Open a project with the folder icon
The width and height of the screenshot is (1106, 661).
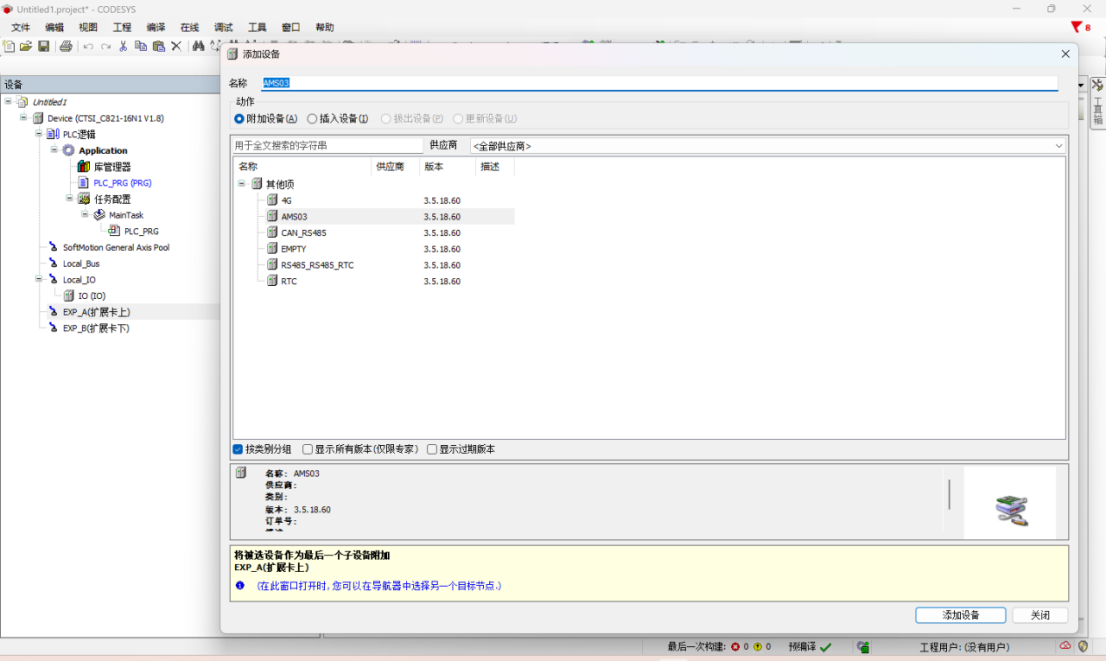(26, 47)
